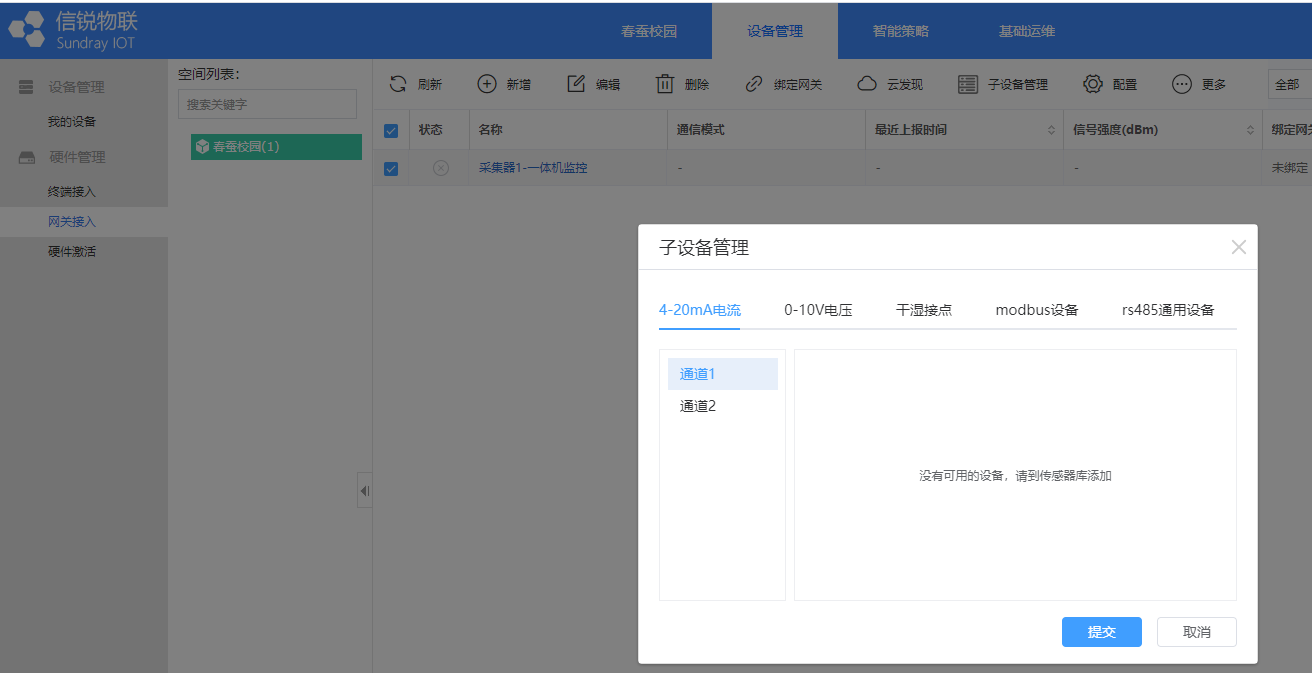Select 春蚕校园(1) space tree node
This screenshot has width=1312, height=673.
pyautogui.click(x=276, y=147)
